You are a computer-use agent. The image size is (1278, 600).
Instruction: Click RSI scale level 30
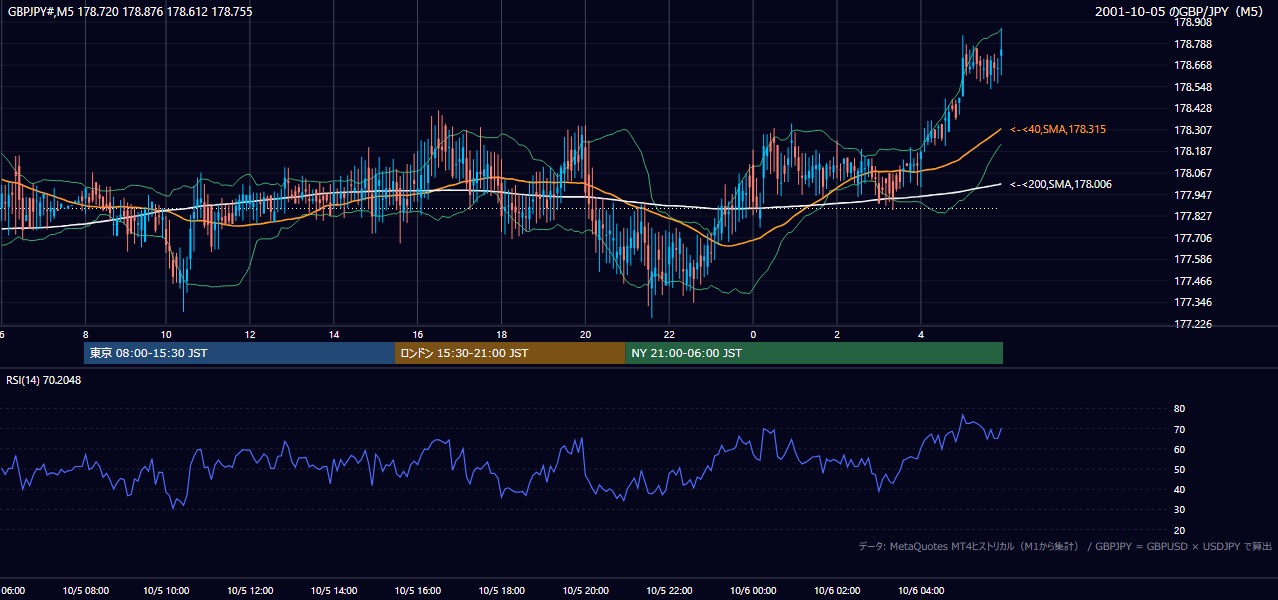click(x=1179, y=510)
